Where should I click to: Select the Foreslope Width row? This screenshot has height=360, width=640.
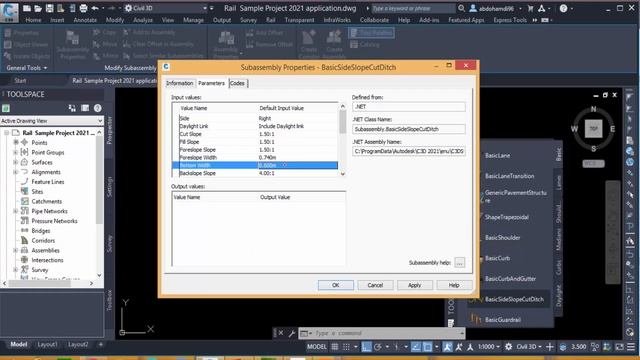[x=255, y=158]
